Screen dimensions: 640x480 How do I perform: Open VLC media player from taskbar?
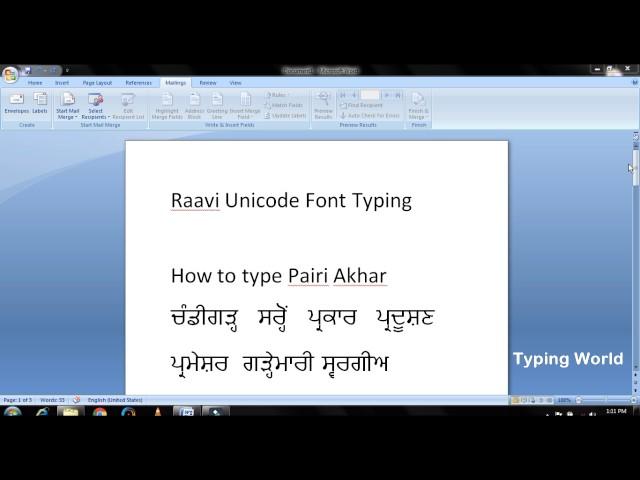tap(158, 411)
